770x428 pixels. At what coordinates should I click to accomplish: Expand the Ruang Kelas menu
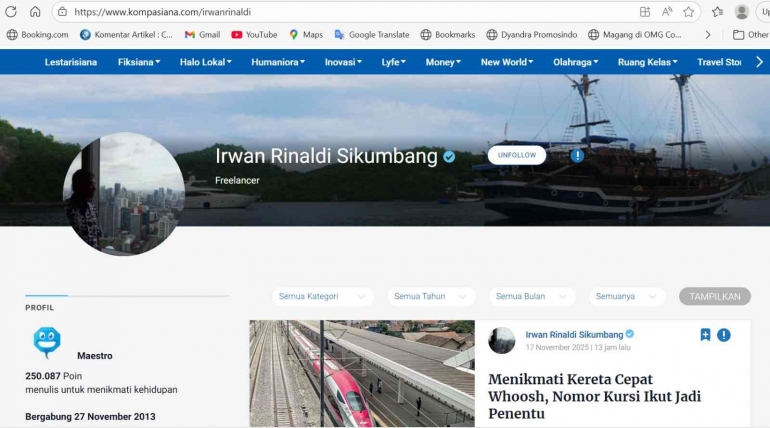click(x=648, y=62)
